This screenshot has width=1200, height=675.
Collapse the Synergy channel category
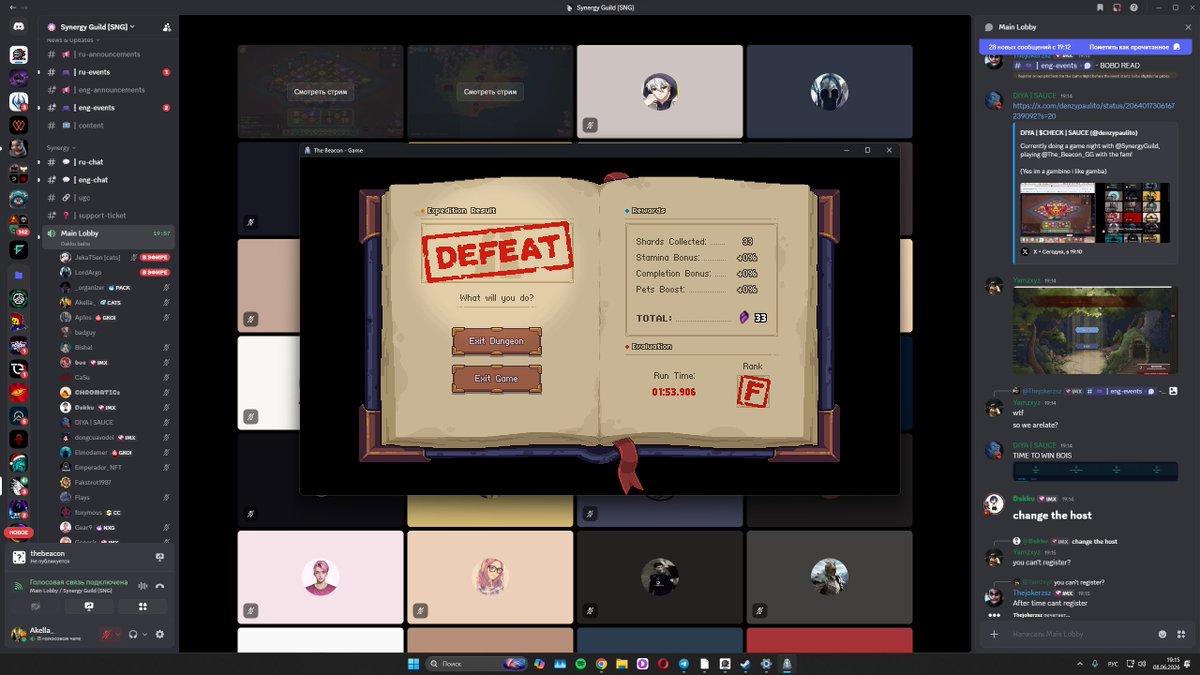point(59,148)
